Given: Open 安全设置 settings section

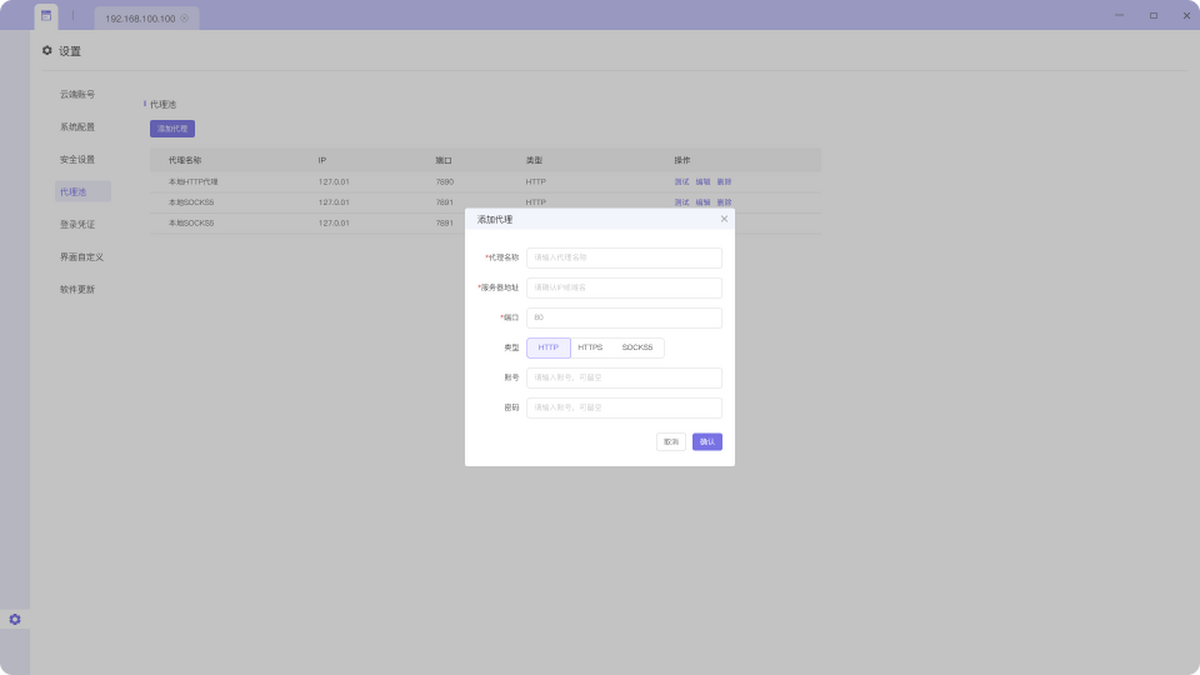Looking at the screenshot, I should tap(77, 160).
